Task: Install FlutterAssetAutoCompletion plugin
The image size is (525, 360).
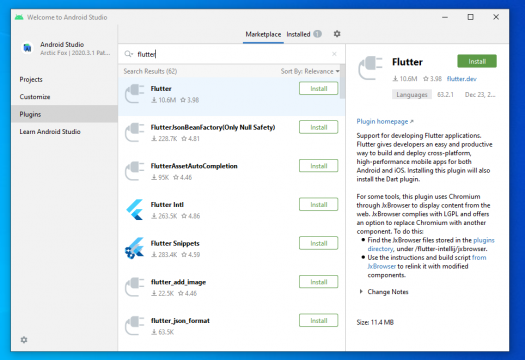Action: click(318, 166)
